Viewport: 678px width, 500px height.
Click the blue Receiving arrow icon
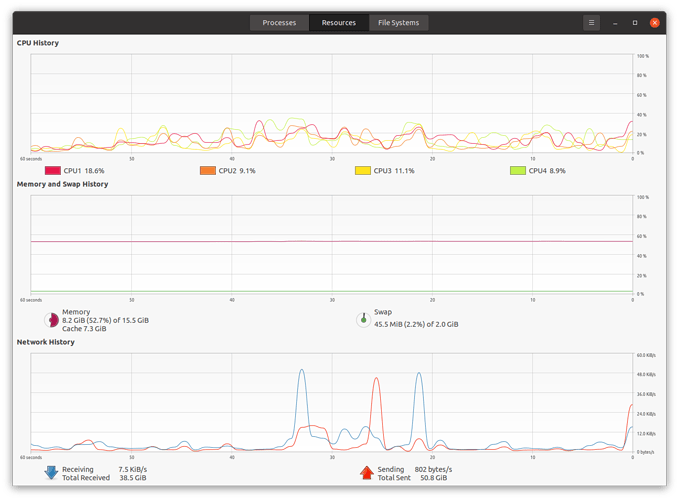tap(51, 473)
